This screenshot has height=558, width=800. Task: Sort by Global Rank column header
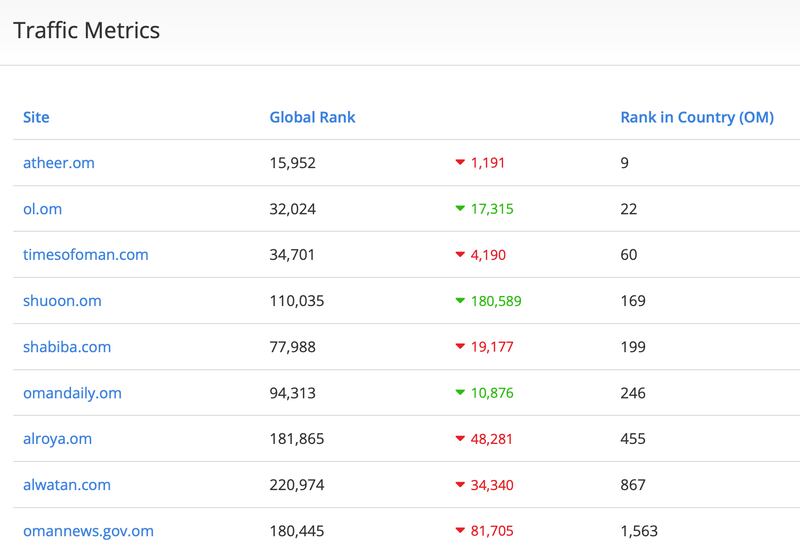pos(312,117)
